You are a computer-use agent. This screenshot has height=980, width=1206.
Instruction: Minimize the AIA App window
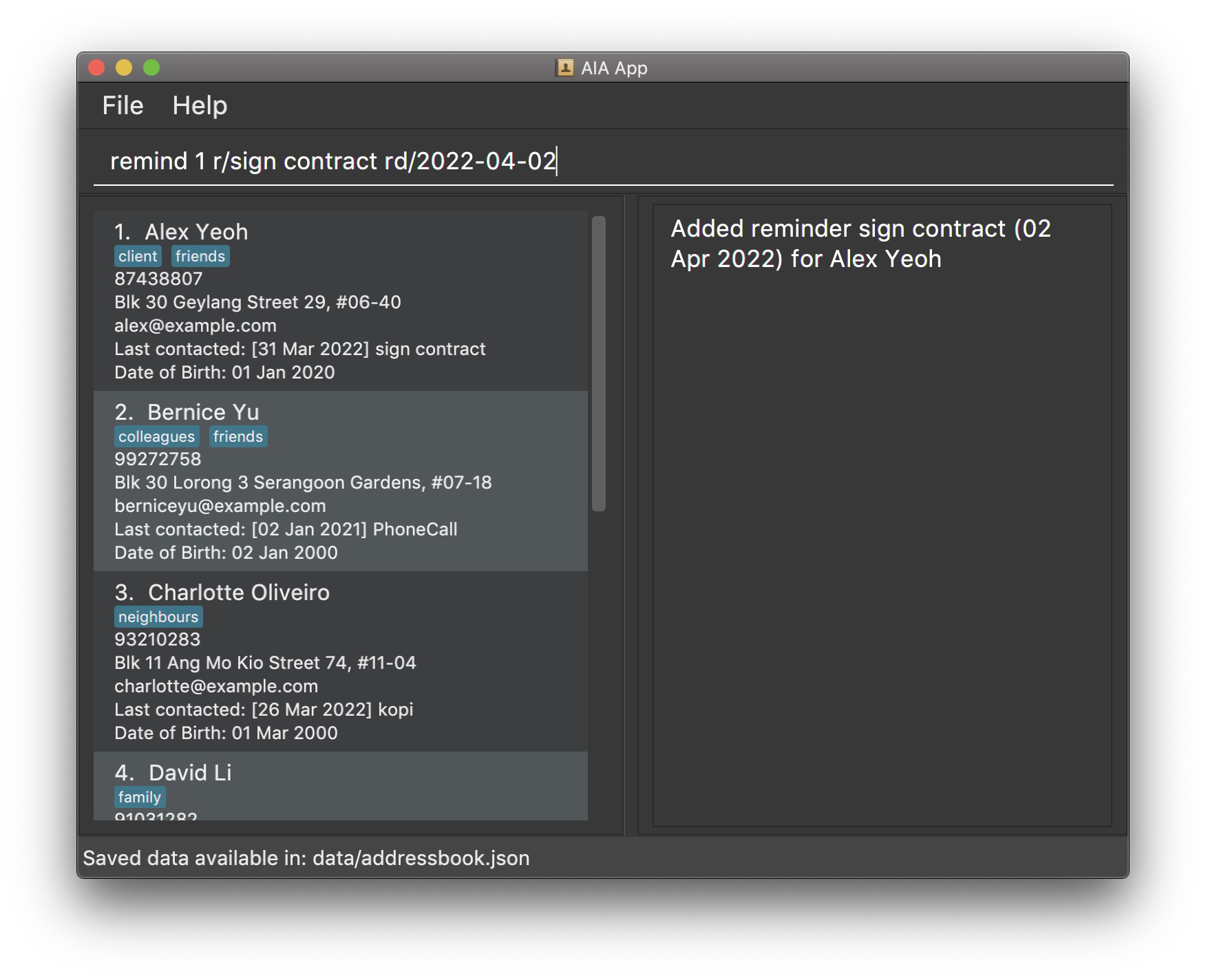click(124, 67)
